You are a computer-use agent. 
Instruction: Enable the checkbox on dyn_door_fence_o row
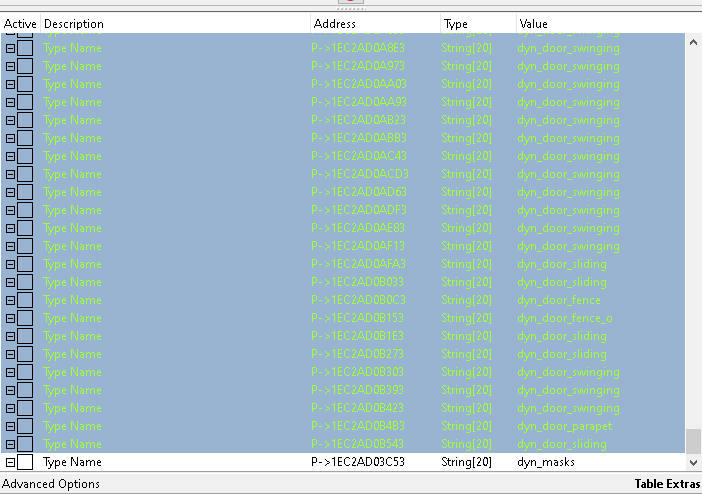pos(25,318)
